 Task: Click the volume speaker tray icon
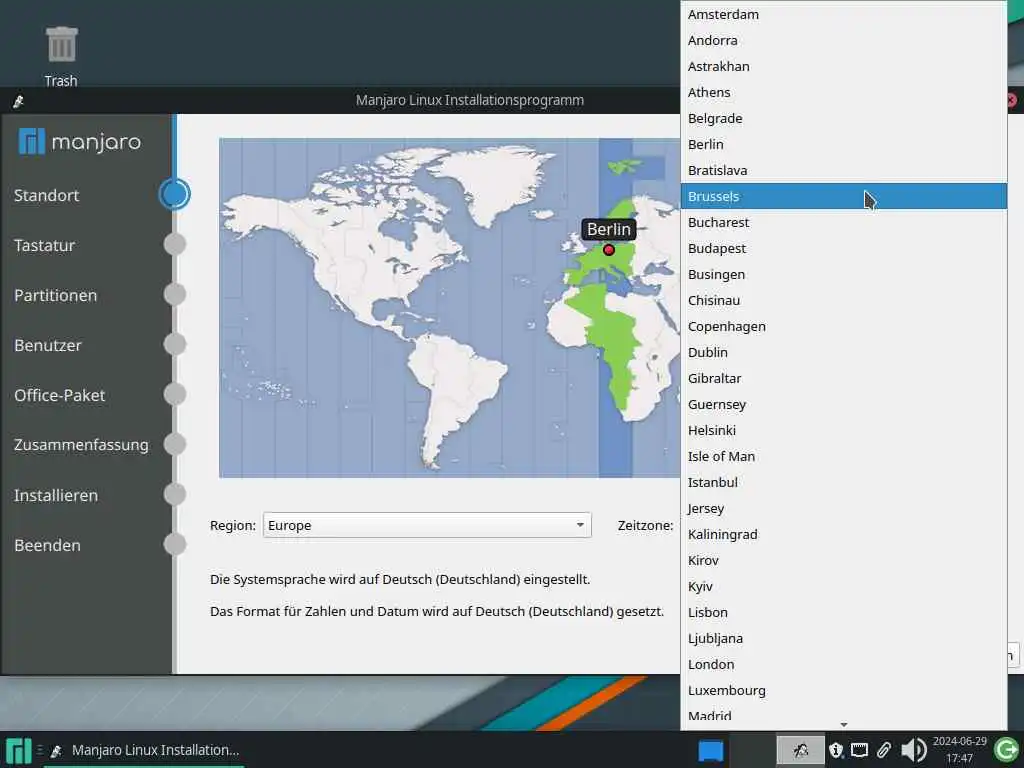913,750
